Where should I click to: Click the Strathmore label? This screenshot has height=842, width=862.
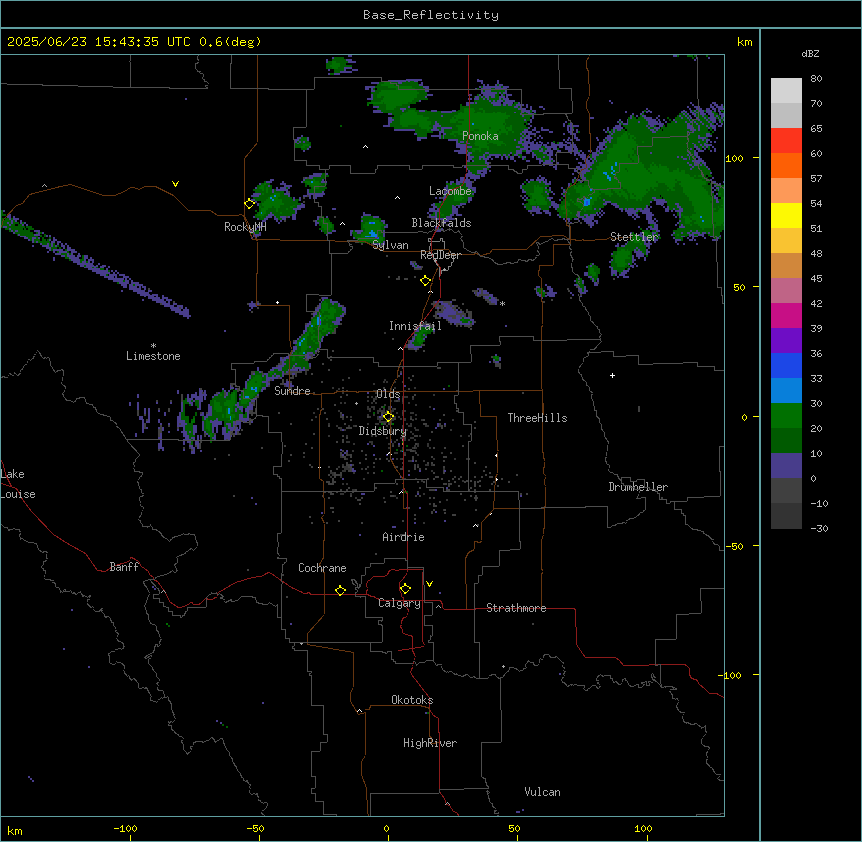point(516,608)
